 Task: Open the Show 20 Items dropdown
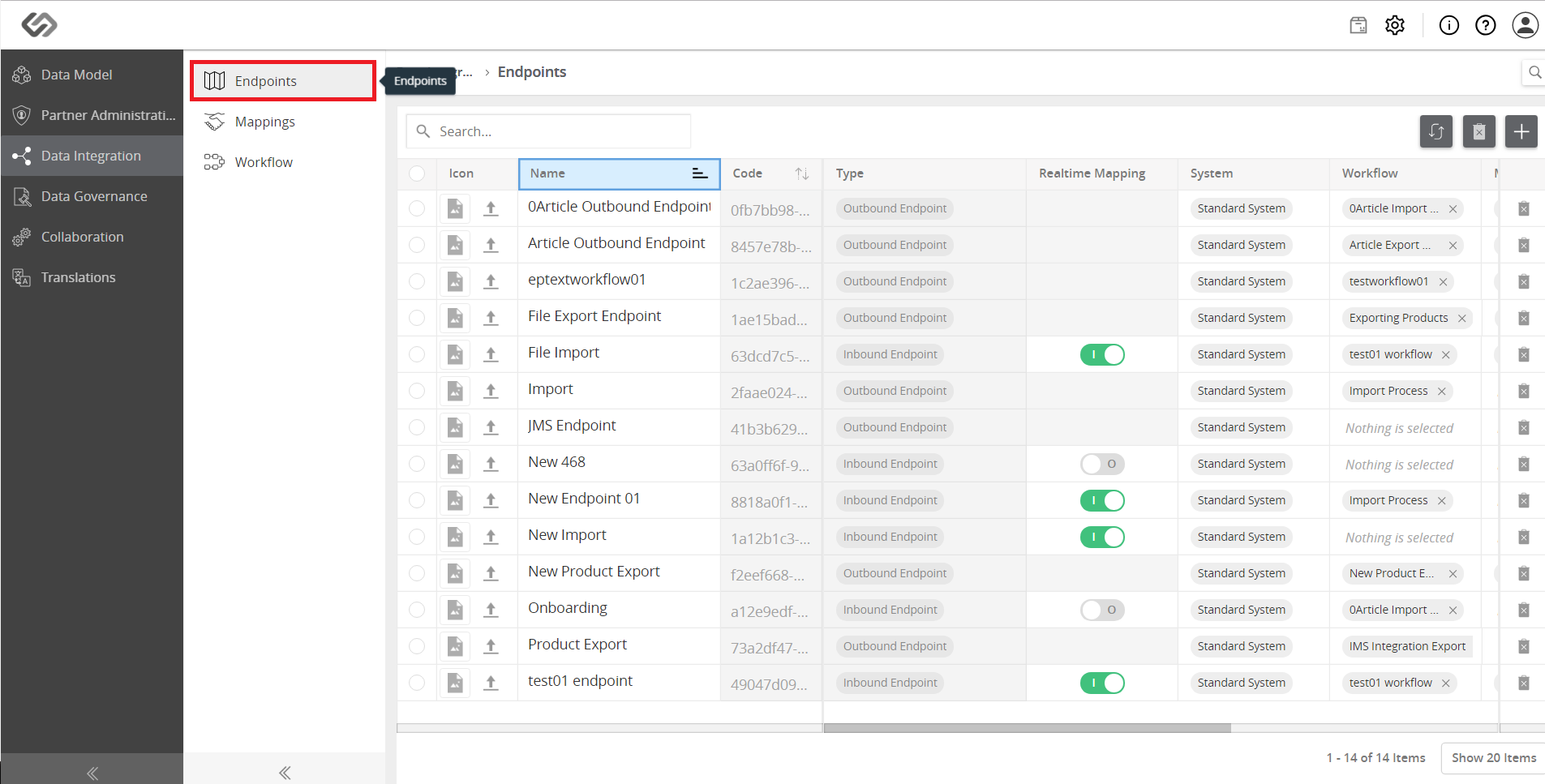click(1493, 758)
